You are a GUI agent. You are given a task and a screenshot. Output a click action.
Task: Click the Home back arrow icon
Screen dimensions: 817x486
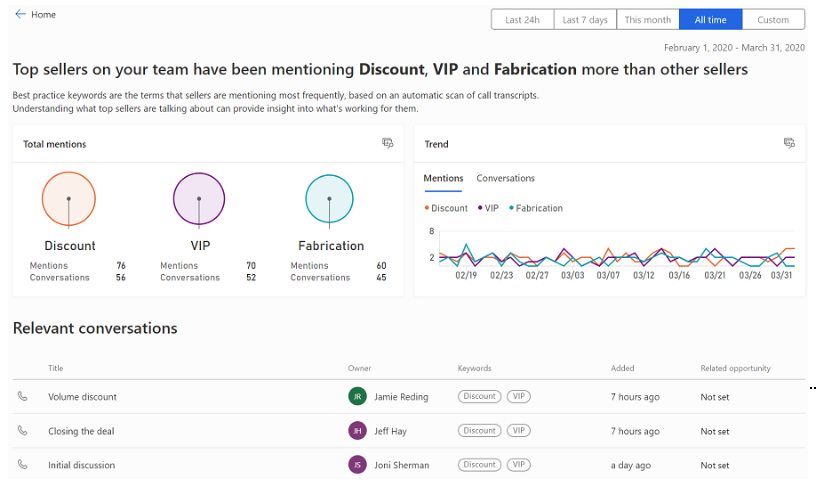(x=20, y=15)
